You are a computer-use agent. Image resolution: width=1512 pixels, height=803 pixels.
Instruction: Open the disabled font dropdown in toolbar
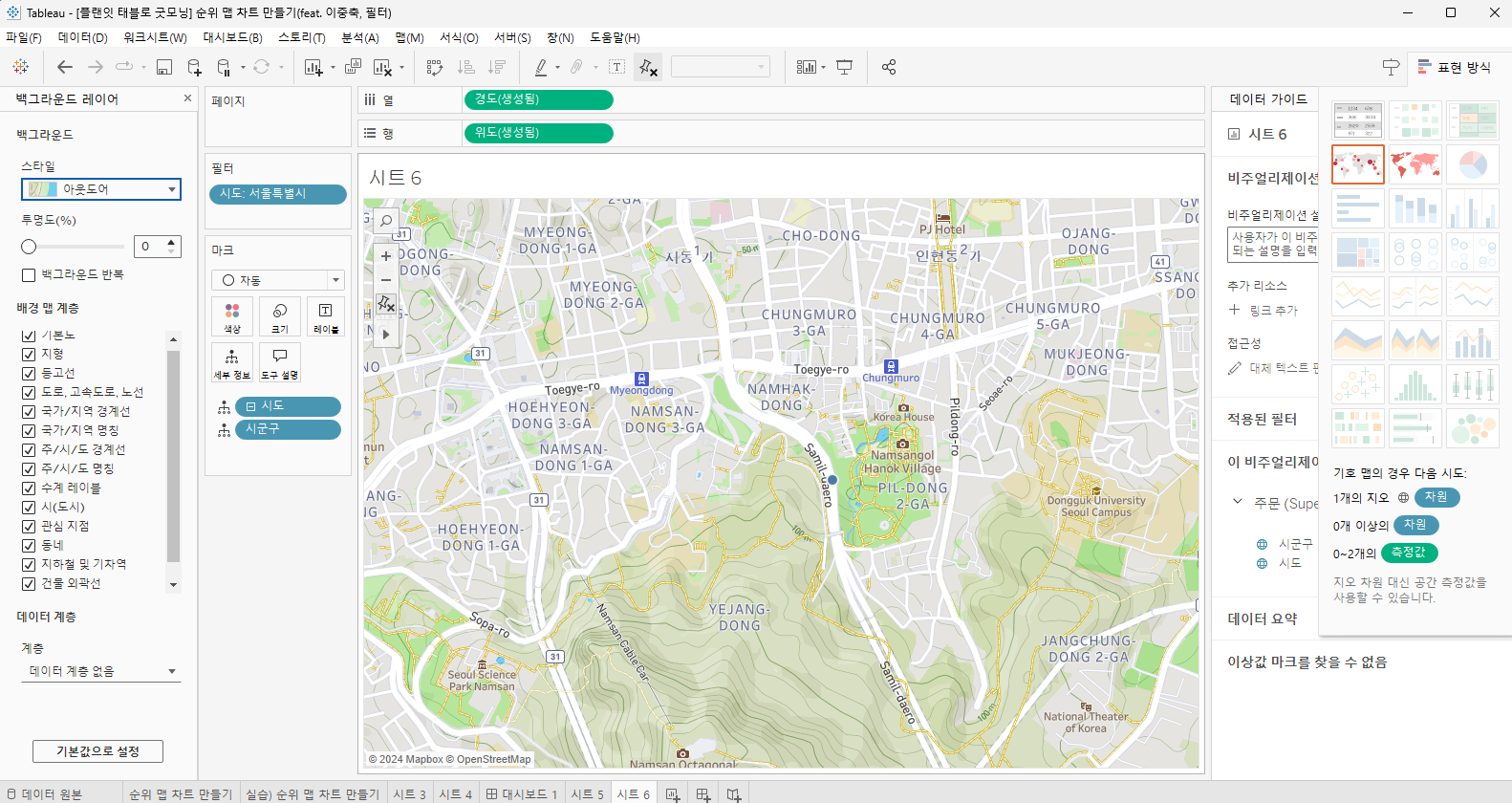(x=721, y=66)
